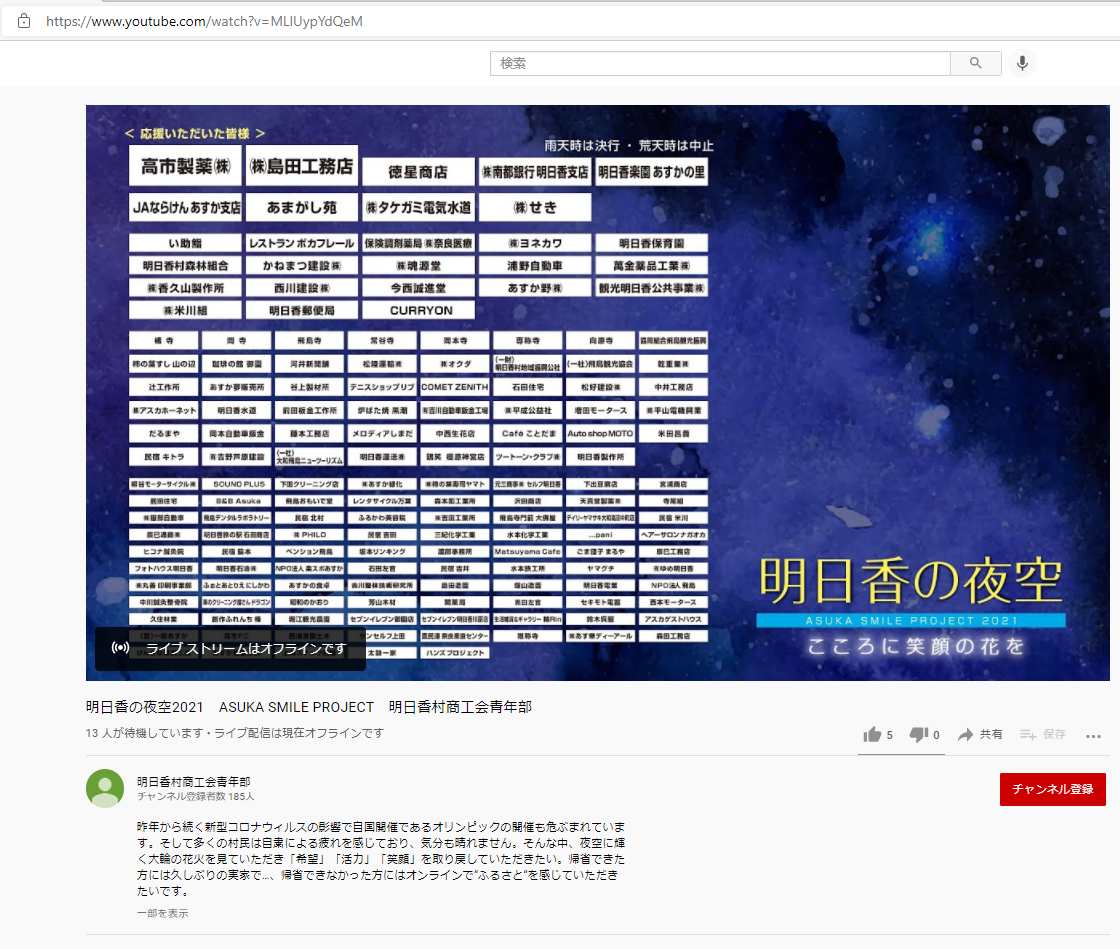Viewport: 1120px width, 949px height.
Task: Click the 応援いただいた皆様 heading in video
Action: [x=194, y=134]
